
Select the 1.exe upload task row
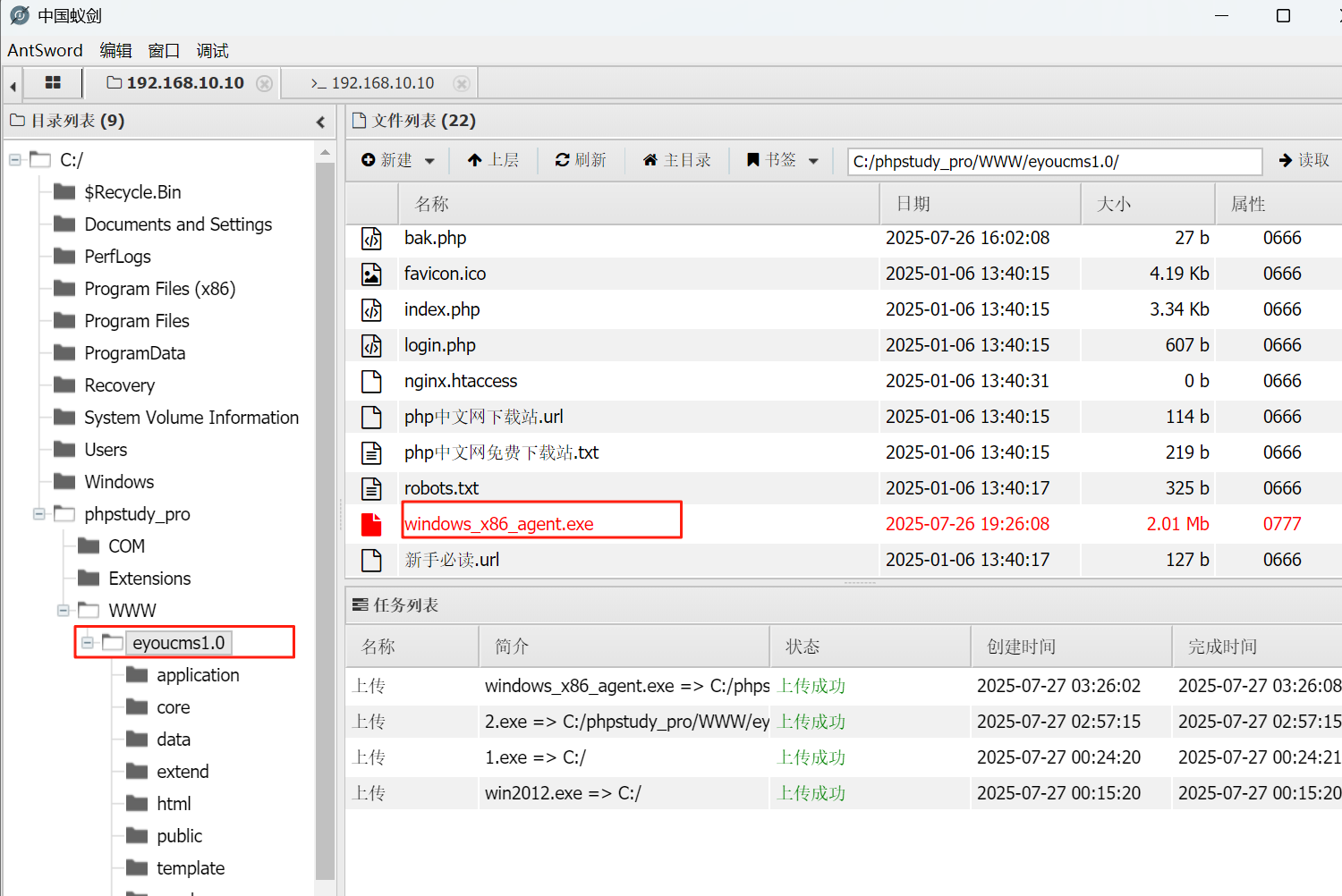click(x=844, y=757)
